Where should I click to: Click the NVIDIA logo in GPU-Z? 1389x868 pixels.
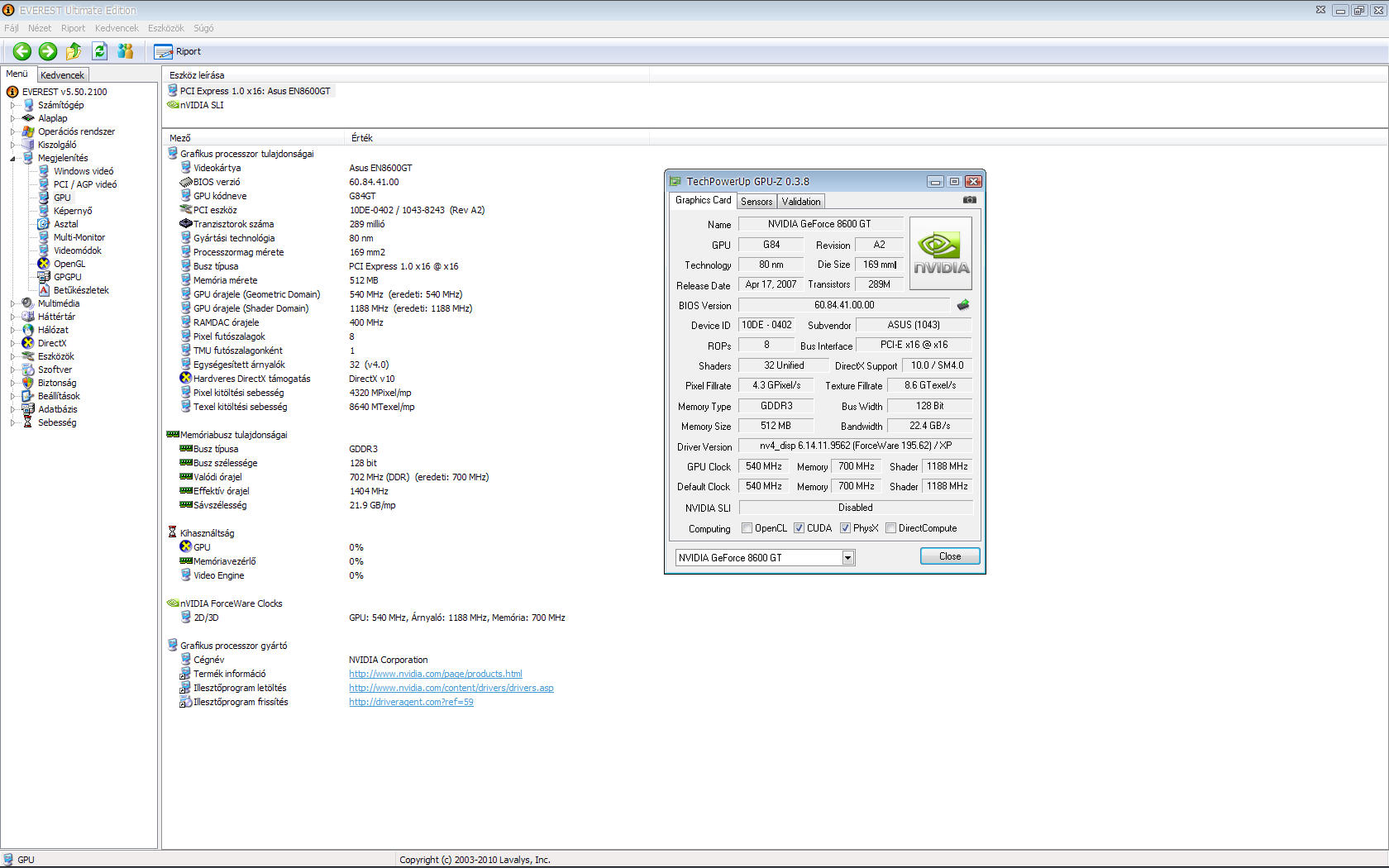(x=941, y=253)
